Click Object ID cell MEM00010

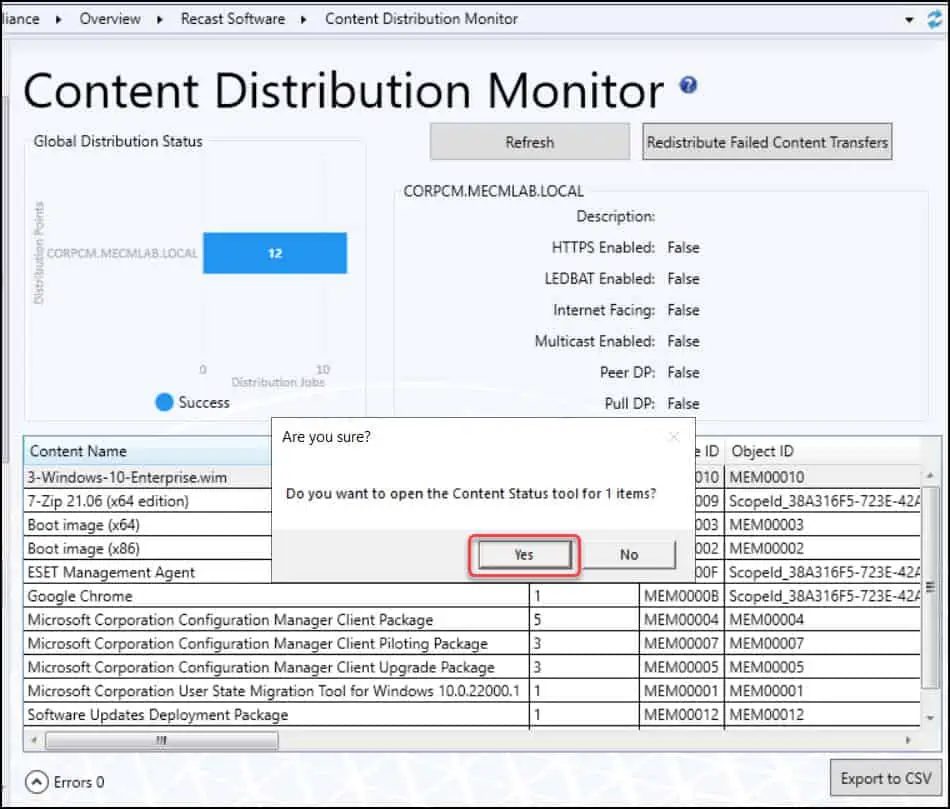[822, 477]
